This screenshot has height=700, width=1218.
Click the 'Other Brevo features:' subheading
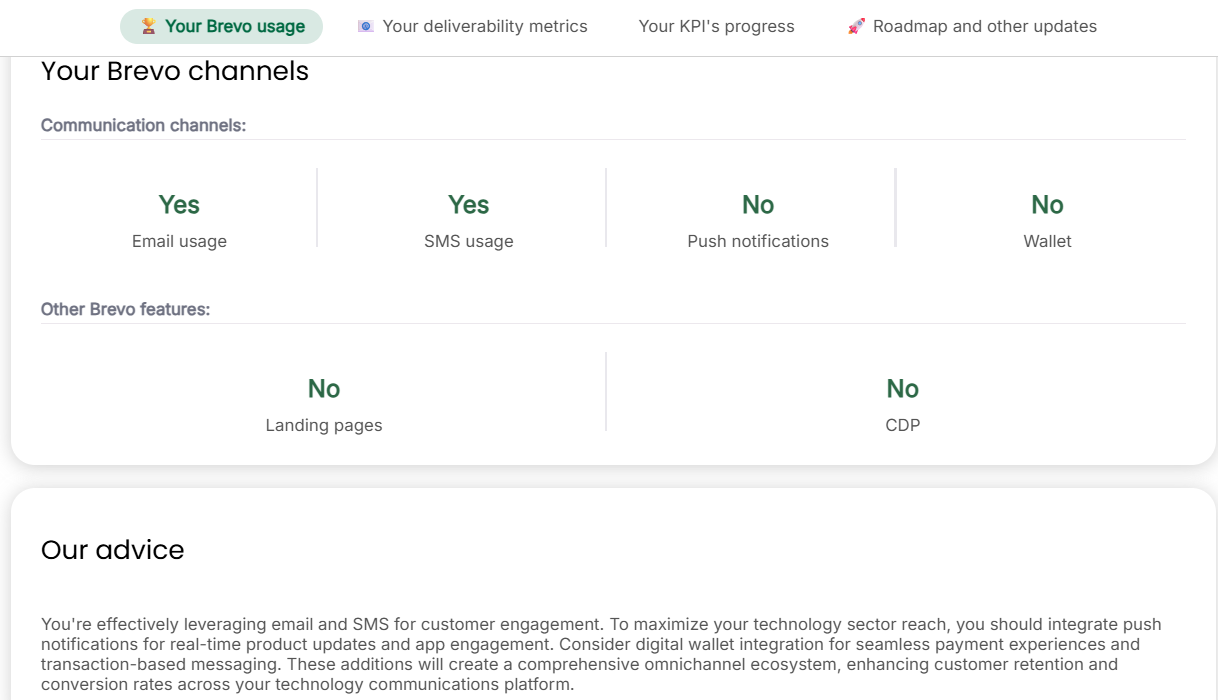pos(125,309)
